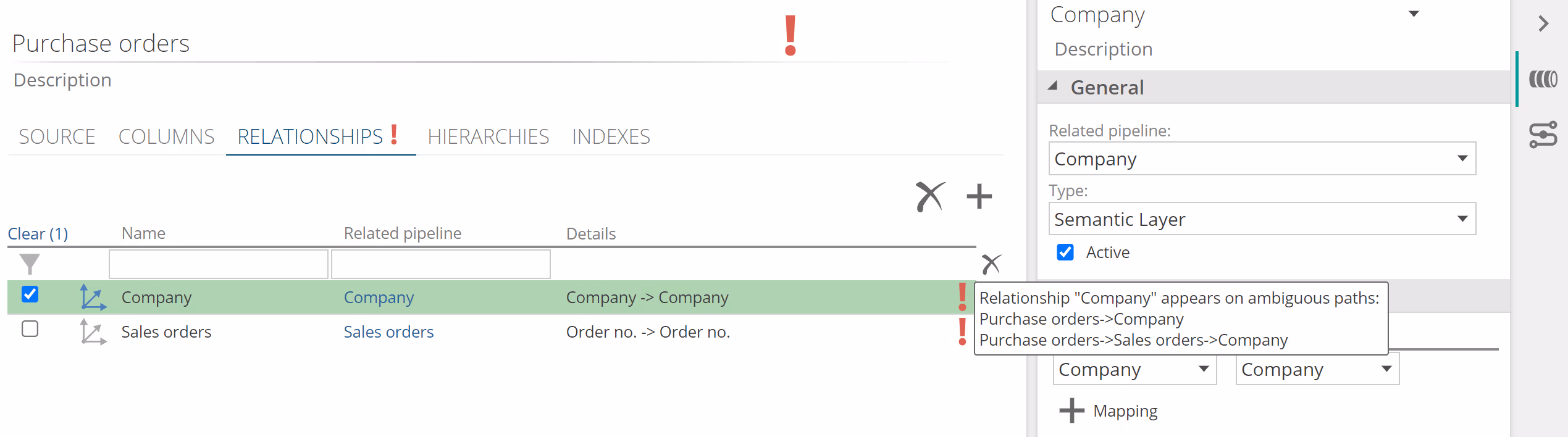
Task: Clear filter row with small X icon
Action: (x=991, y=264)
